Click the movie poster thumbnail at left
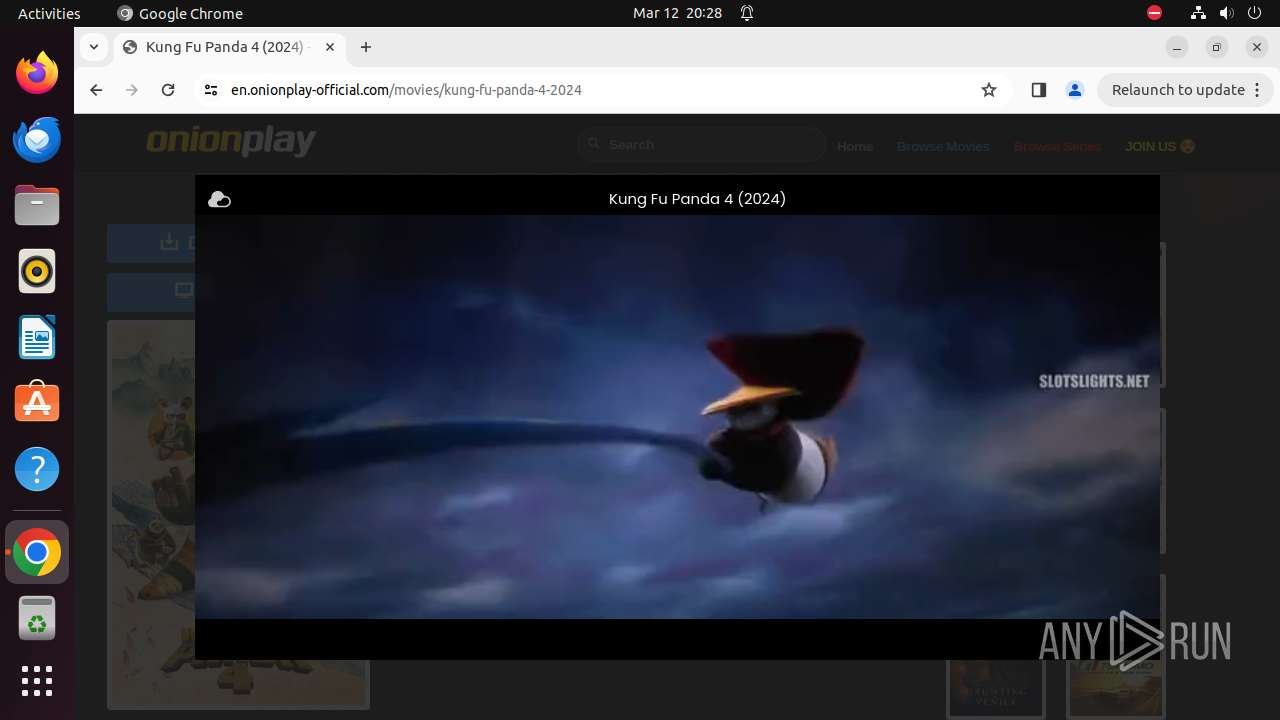This screenshot has width=1280, height=720. coord(151,514)
